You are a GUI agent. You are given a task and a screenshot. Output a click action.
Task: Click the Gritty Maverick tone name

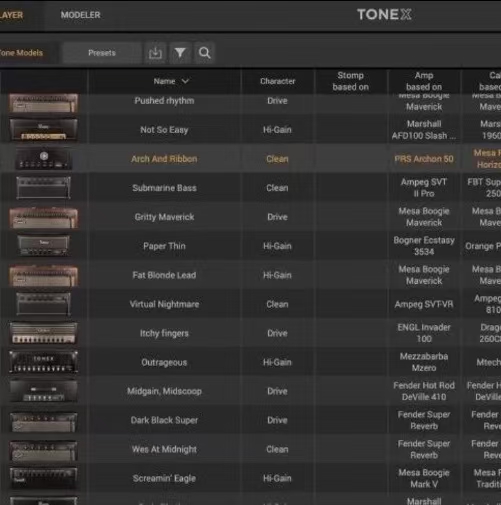pos(164,217)
